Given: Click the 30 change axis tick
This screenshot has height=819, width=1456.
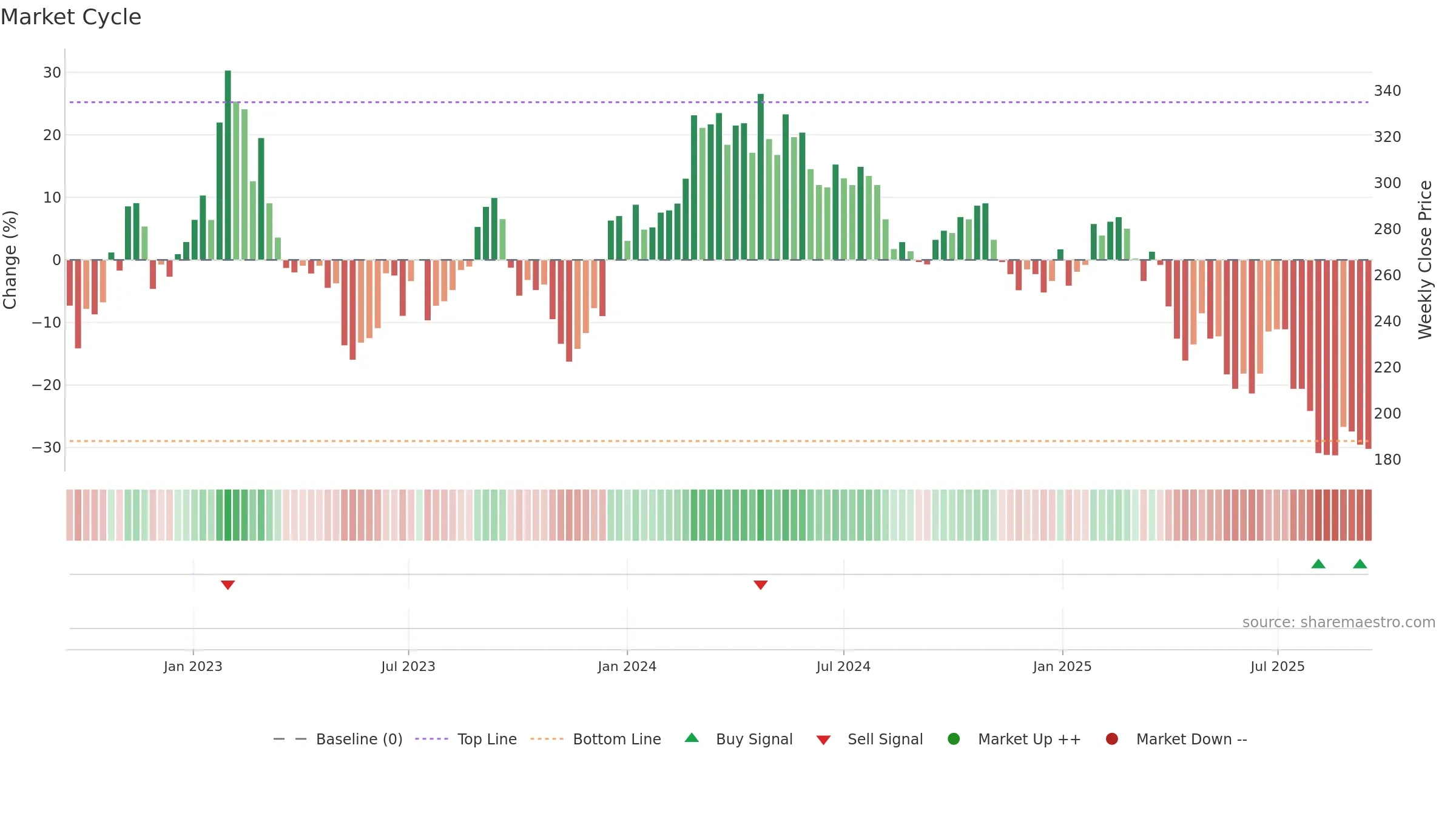Looking at the screenshot, I should coord(52,72).
